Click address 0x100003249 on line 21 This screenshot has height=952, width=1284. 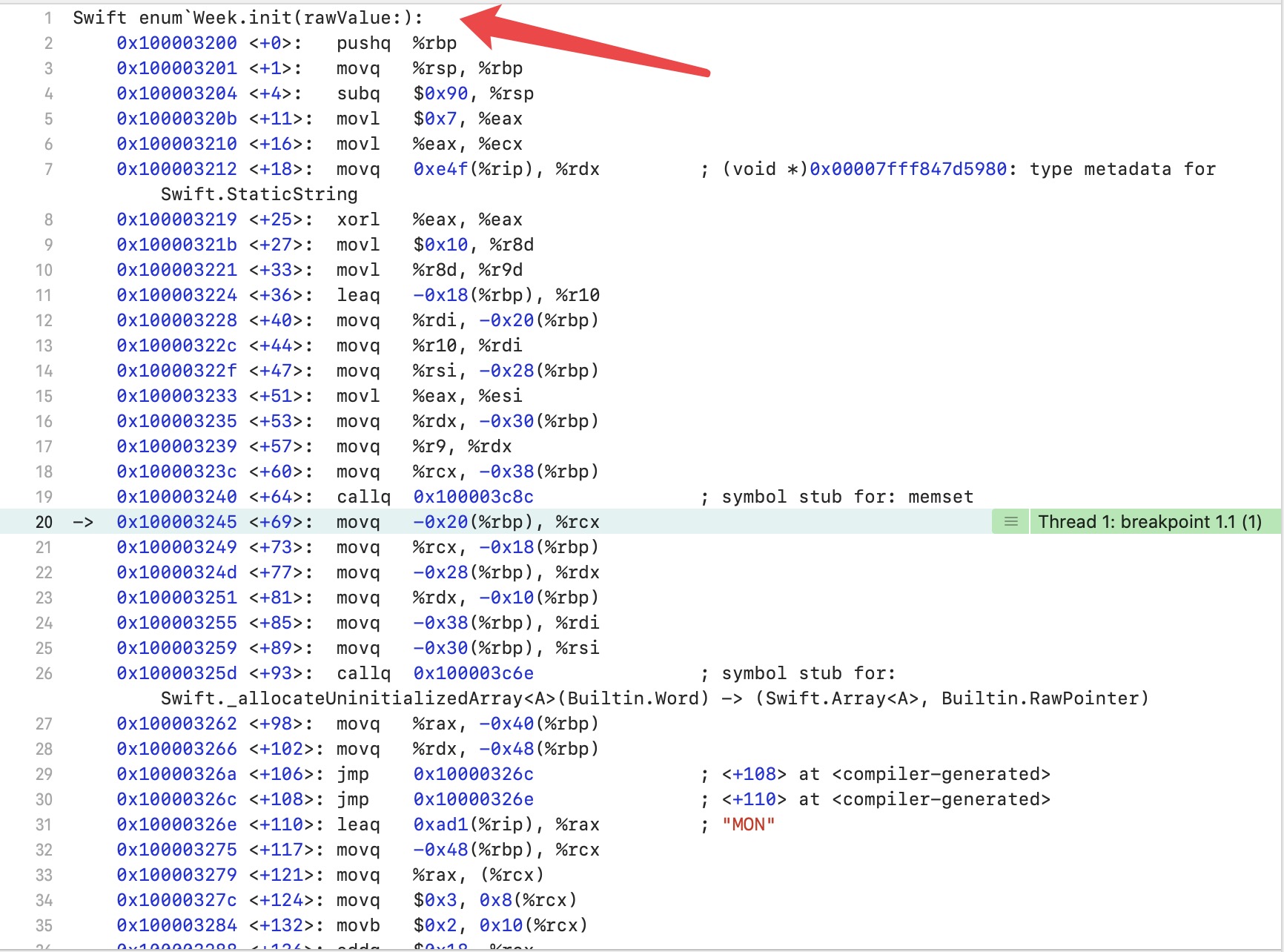[x=176, y=547]
